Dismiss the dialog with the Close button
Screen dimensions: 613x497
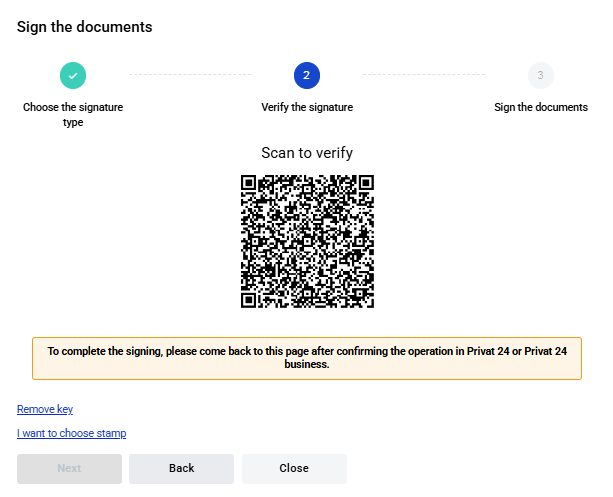coord(294,468)
